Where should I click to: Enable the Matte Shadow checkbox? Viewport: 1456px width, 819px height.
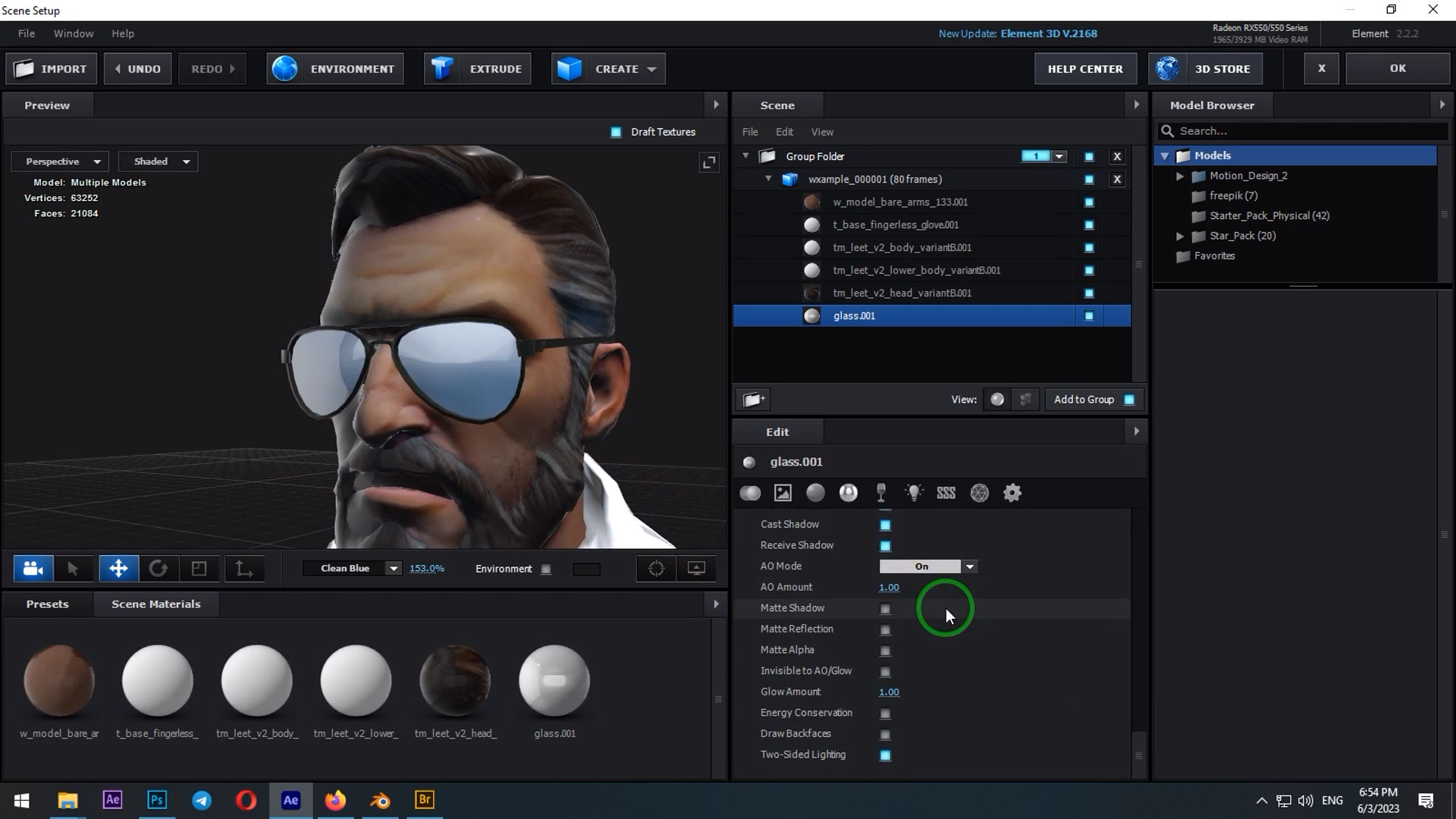click(x=885, y=609)
